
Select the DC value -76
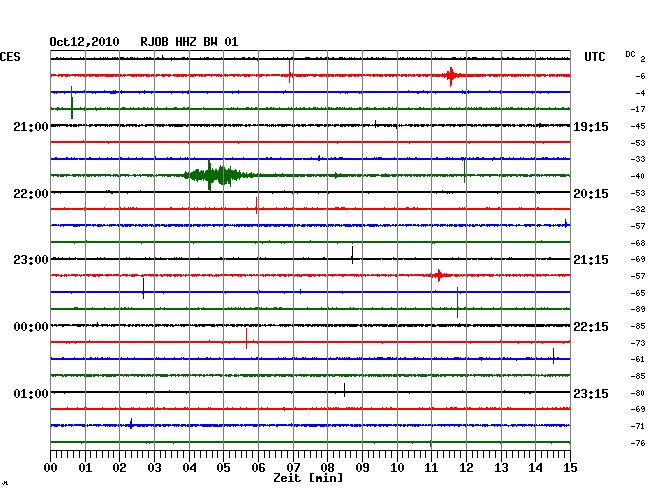tap(638, 443)
